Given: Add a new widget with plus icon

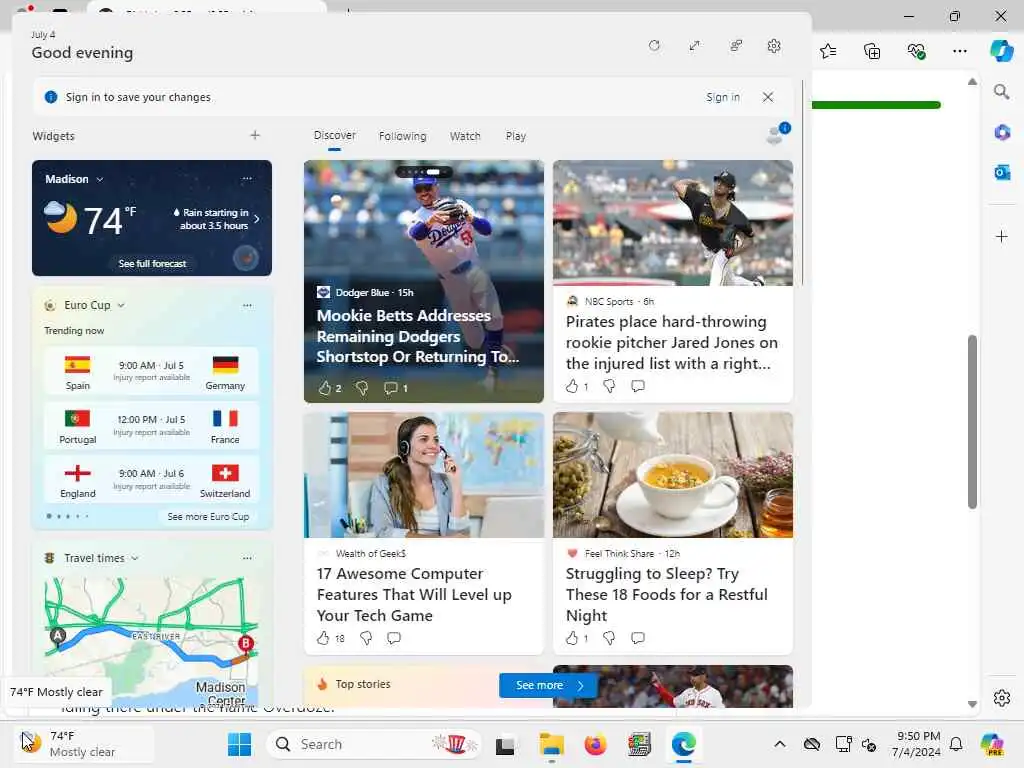Looking at the screenshot, I should pos(255,135).
